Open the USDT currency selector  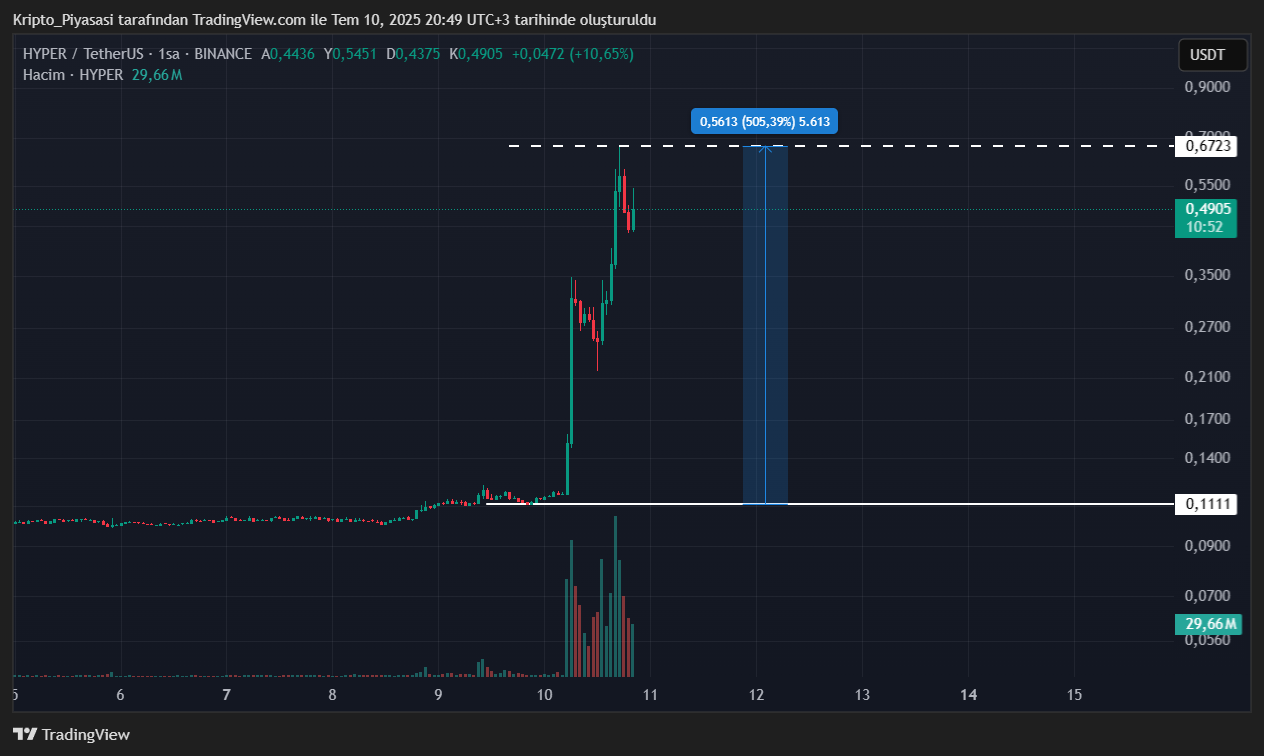click(1212, 55)
